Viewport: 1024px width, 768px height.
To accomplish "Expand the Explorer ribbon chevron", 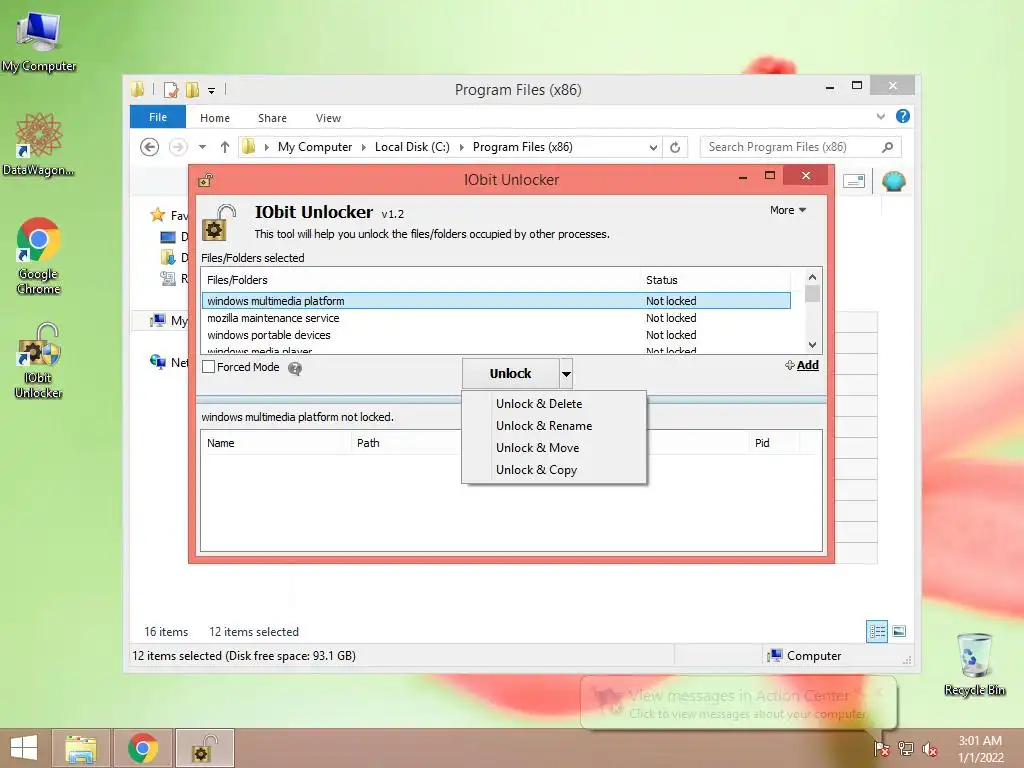I will 881,116.
